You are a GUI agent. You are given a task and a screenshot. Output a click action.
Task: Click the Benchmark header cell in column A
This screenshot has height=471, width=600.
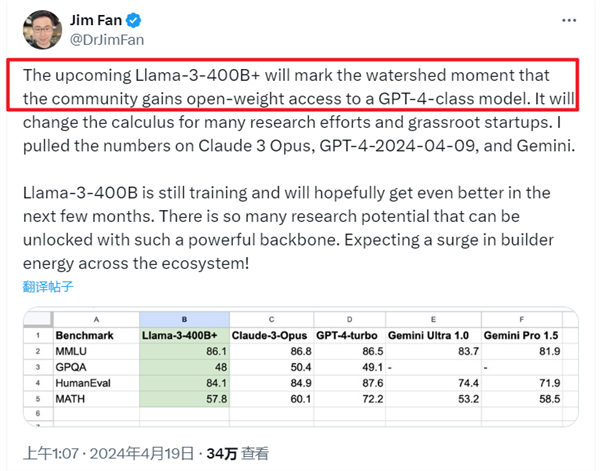pos(85,333)
